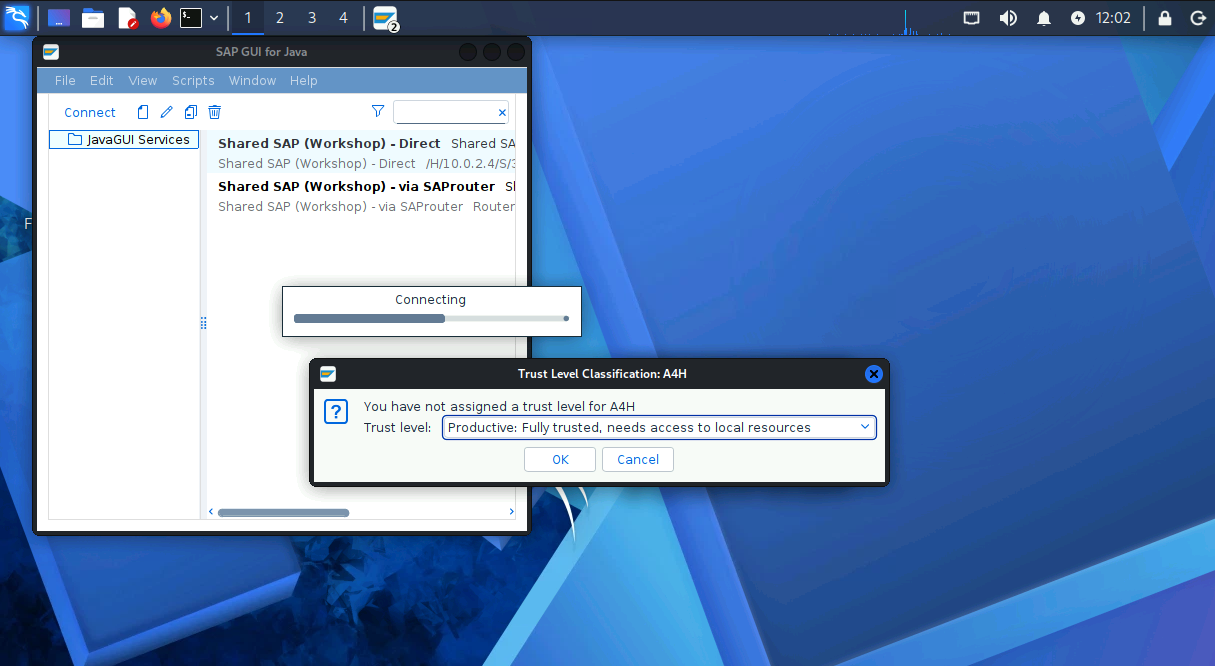Open the file manager from the panel
Screen dimensions: 1215x666
point(93,18)
